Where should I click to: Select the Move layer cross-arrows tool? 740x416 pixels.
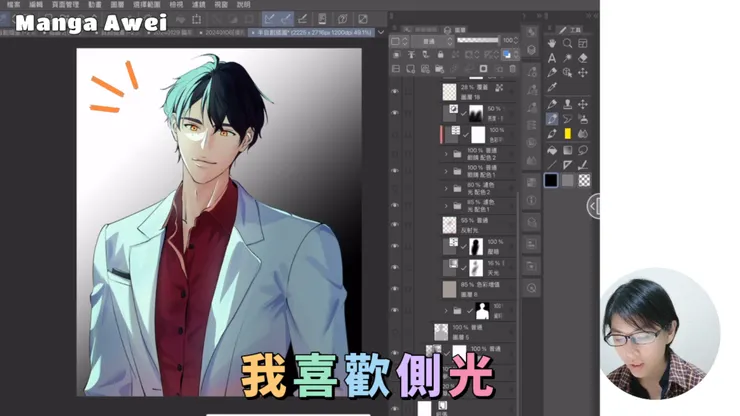click(x=583, y=72)
